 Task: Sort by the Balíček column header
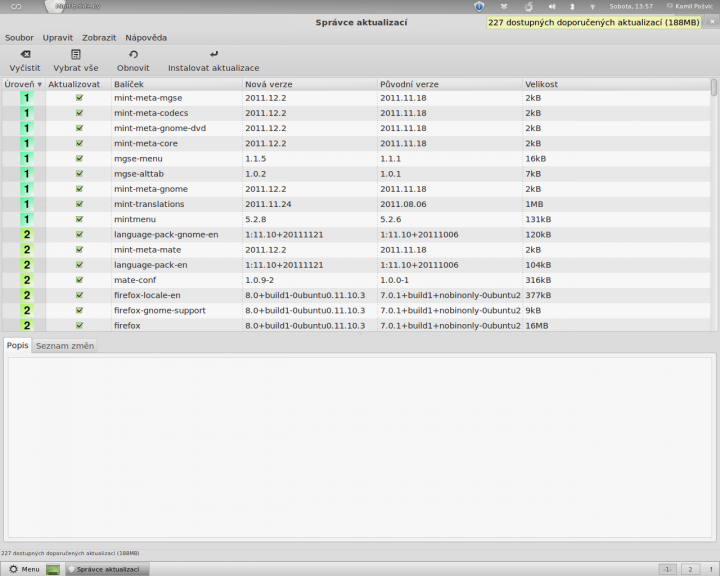point(177,84)
